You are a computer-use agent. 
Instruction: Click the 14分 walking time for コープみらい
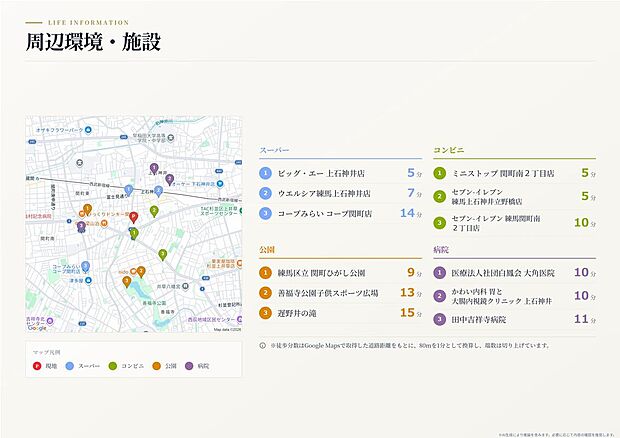point(411,213)
